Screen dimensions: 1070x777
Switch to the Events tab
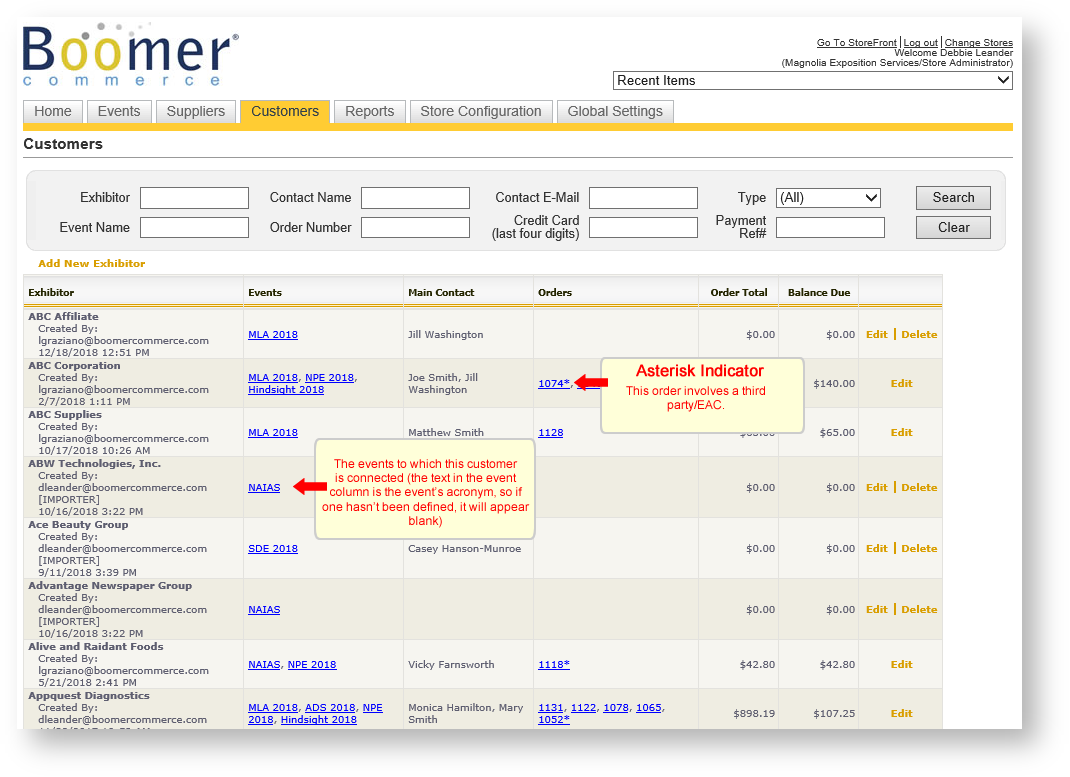point(119,111)
